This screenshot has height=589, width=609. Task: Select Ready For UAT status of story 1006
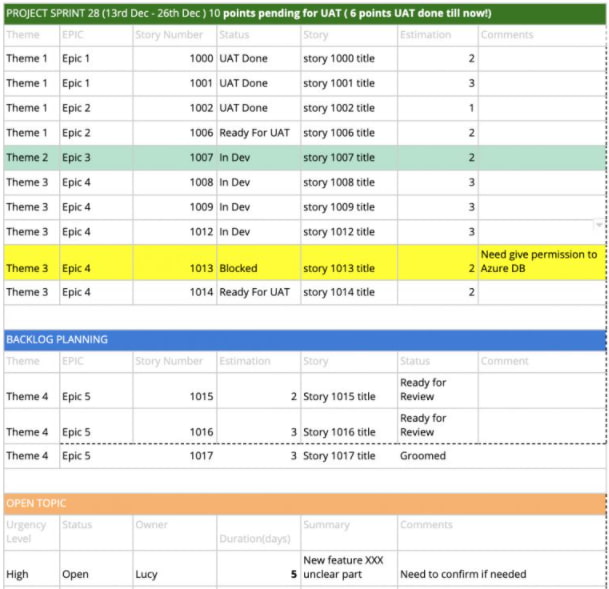257,132
